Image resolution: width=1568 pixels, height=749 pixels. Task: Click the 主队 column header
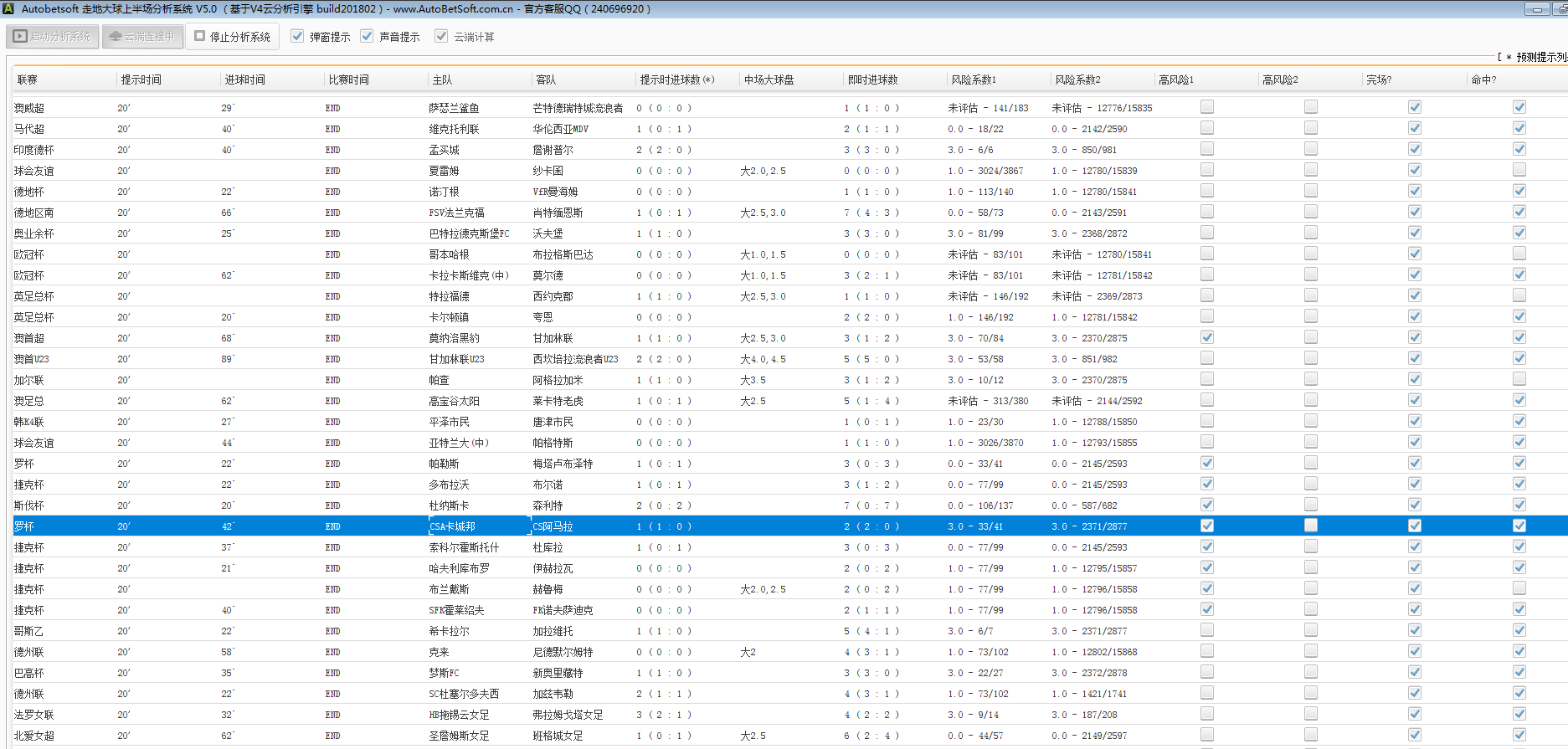tap(442, 80)
